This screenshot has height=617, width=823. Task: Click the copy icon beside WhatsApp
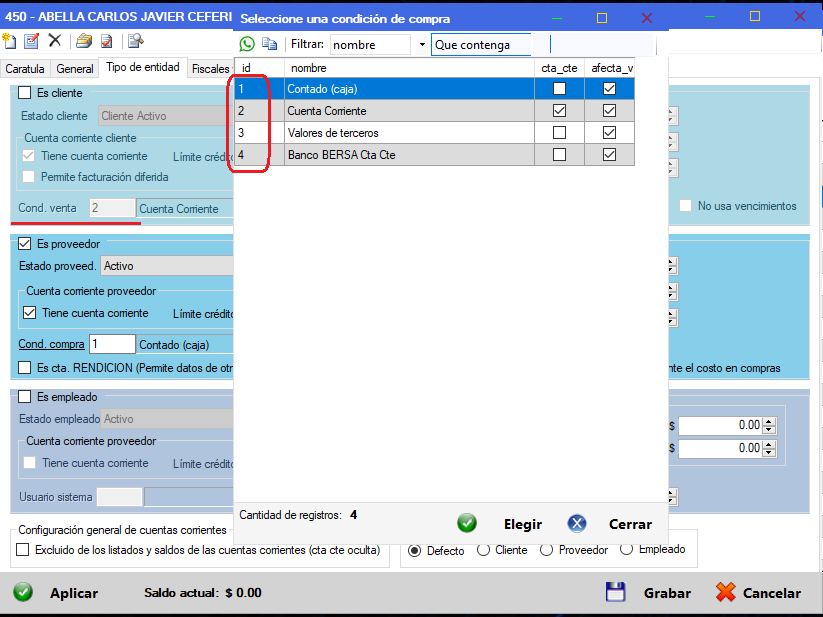pos(269,44)
